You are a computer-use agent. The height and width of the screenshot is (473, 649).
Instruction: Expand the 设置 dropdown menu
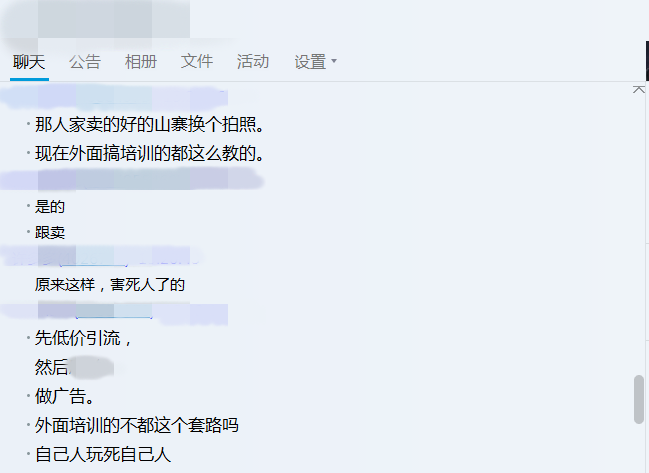(315, 62)
